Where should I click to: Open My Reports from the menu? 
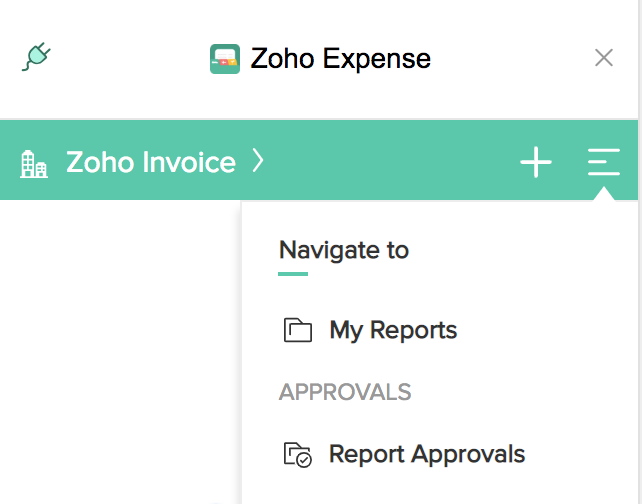(x=393, y=330)
